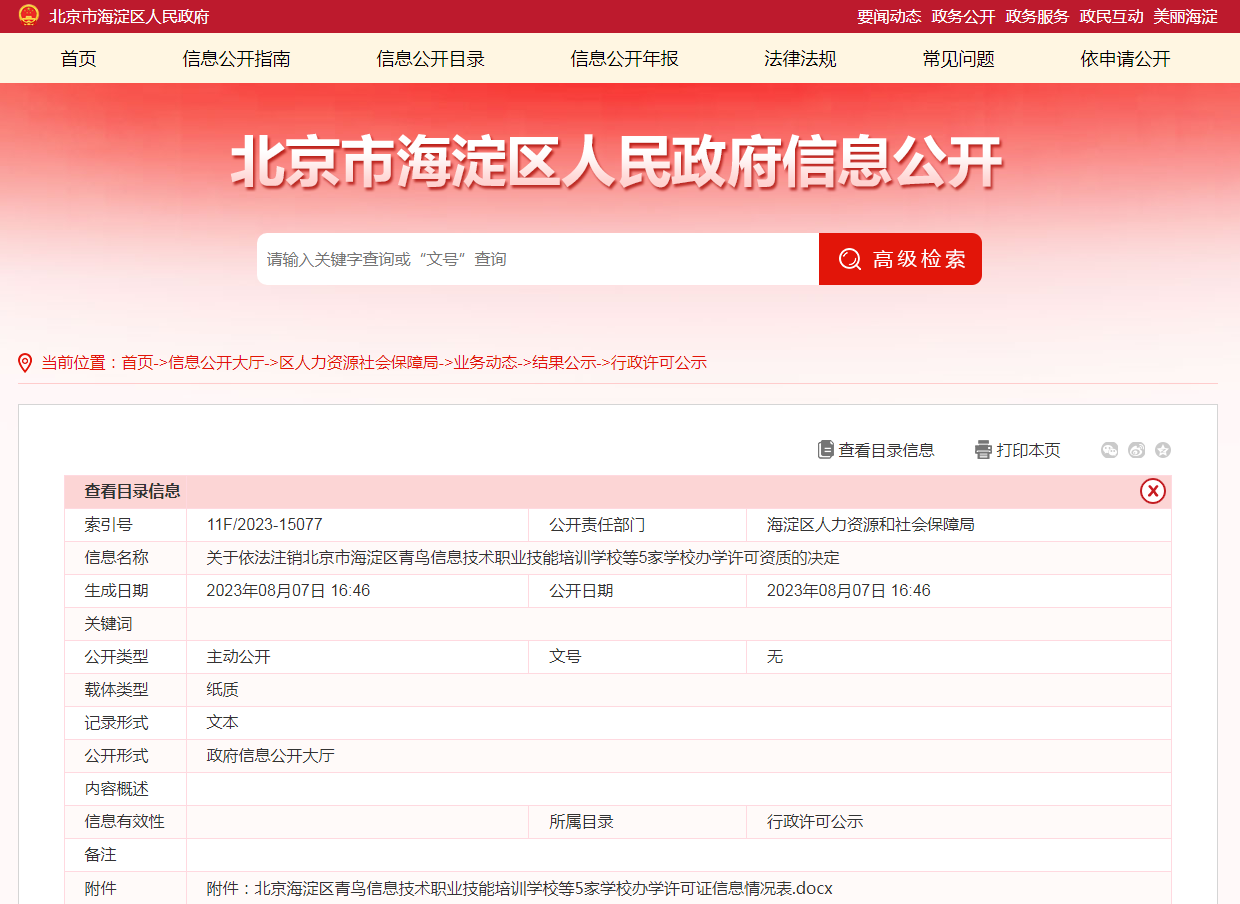The width and height of the screenshot is (1240, 904).
Task: Open 信息公开目录 menu item
Action: coord(431,59)
